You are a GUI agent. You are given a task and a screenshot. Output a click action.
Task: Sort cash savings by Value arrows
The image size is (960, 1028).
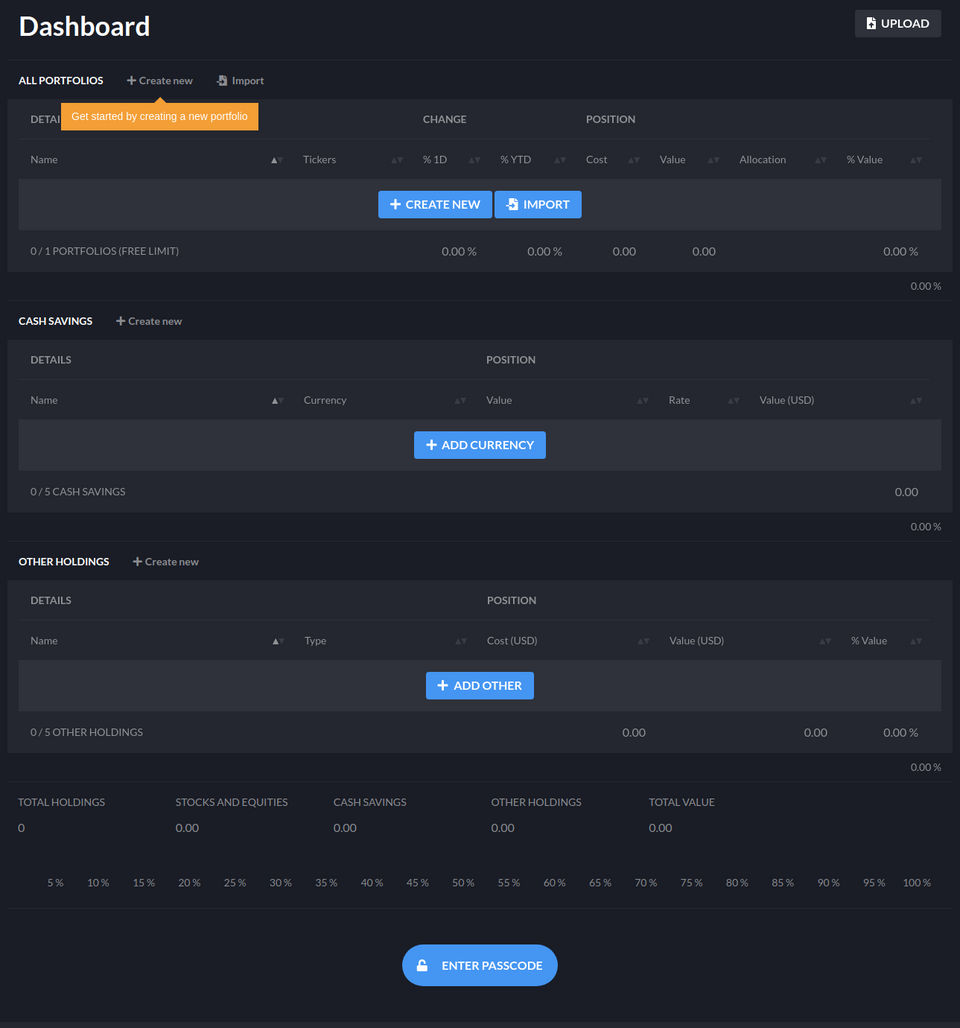coord(643,401)
